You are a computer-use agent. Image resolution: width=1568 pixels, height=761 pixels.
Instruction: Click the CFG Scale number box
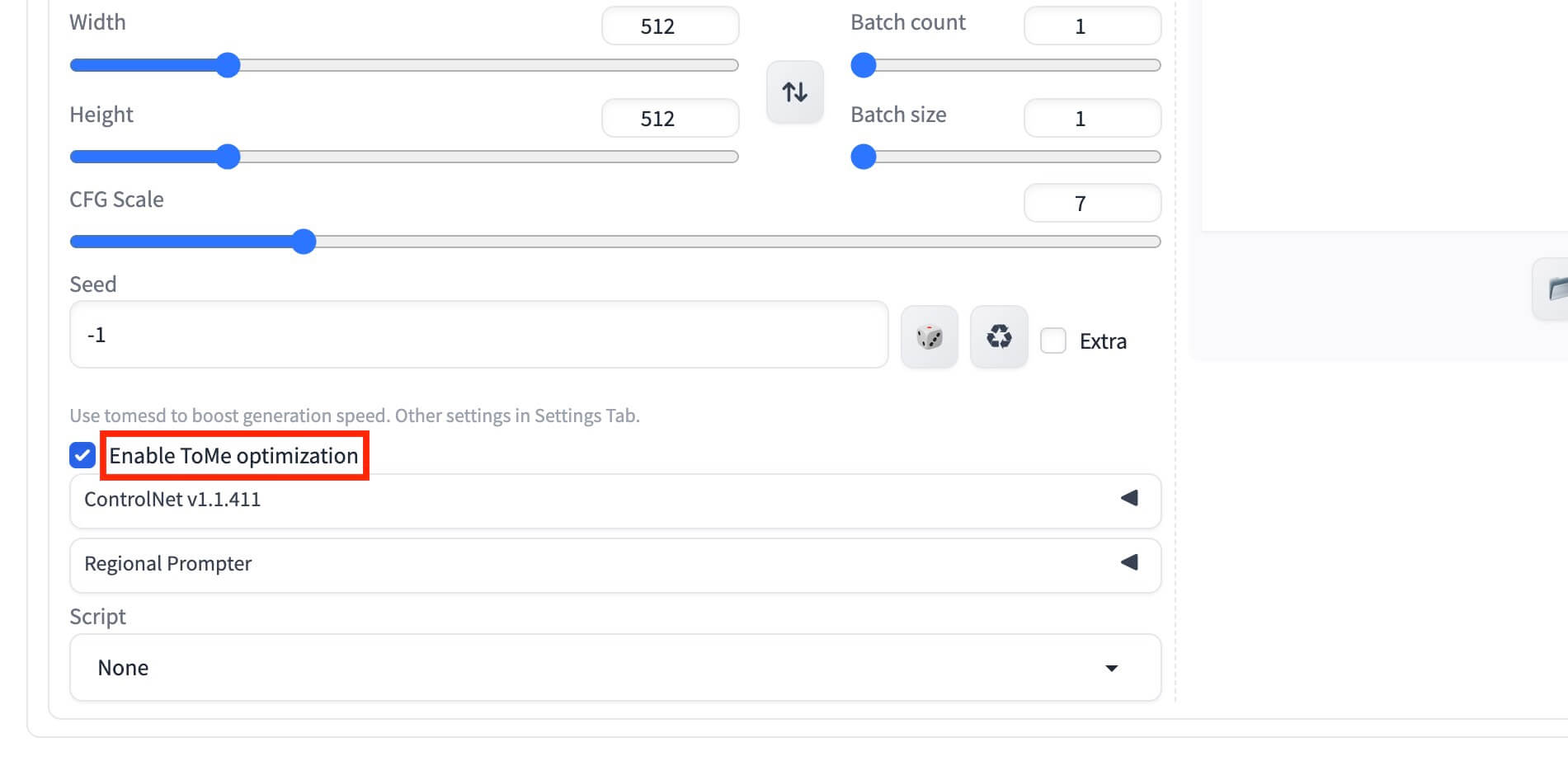[1091, 204]
